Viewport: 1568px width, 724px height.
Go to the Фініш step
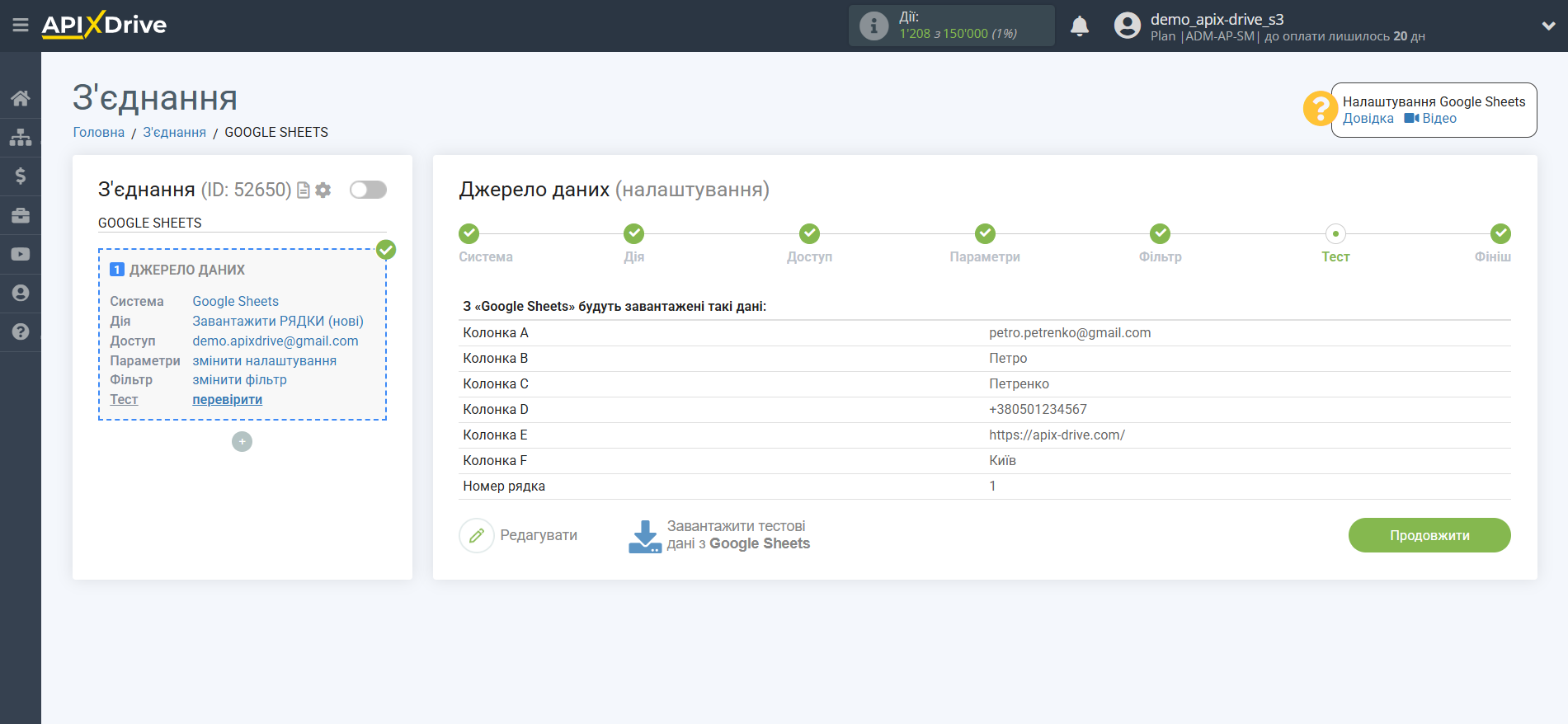(1500, 233)
